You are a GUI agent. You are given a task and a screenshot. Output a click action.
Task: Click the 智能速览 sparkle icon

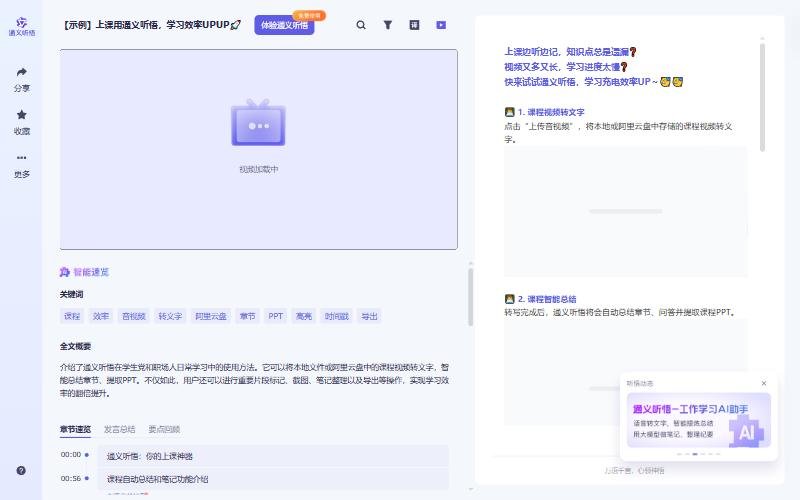[64, 272]
